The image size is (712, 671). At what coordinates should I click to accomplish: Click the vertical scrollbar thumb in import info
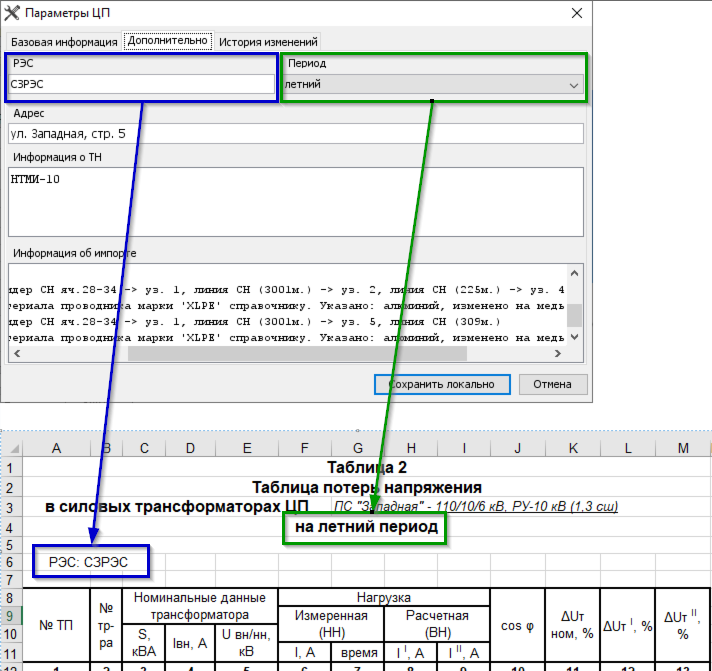pos(574,315)
